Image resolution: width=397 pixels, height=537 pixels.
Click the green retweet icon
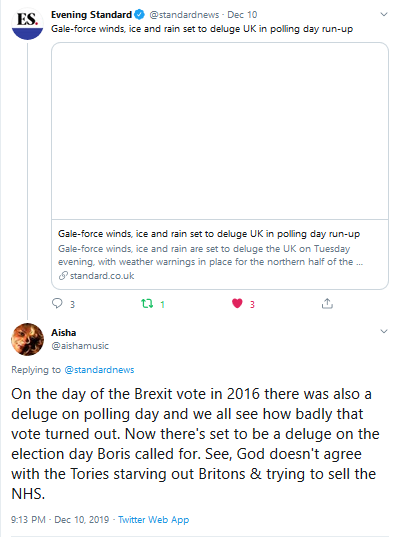(x=147, y=303)
